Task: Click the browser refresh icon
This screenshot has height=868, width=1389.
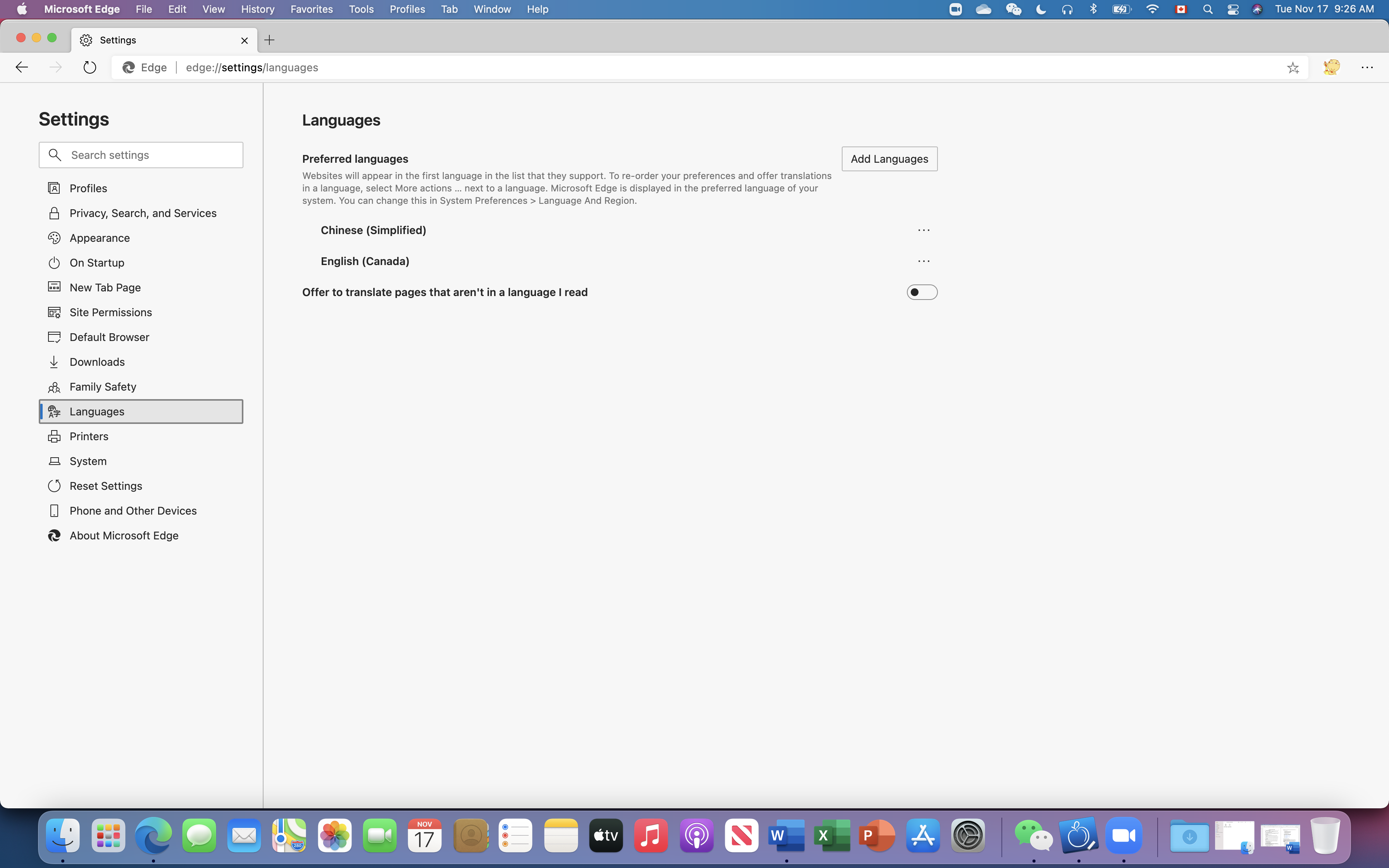Action: [x=90, y=68]
